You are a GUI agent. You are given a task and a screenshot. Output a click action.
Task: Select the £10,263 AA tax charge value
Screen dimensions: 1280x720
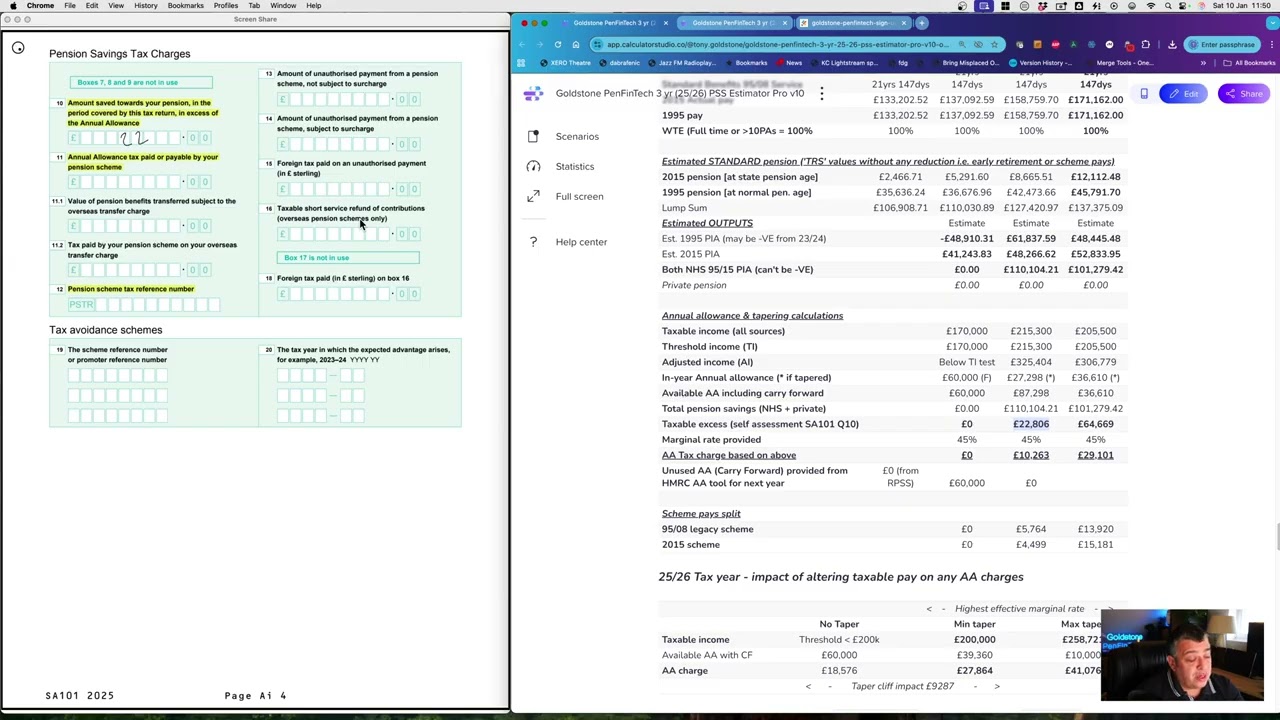pyautogui.click(x=1031, y=455)
